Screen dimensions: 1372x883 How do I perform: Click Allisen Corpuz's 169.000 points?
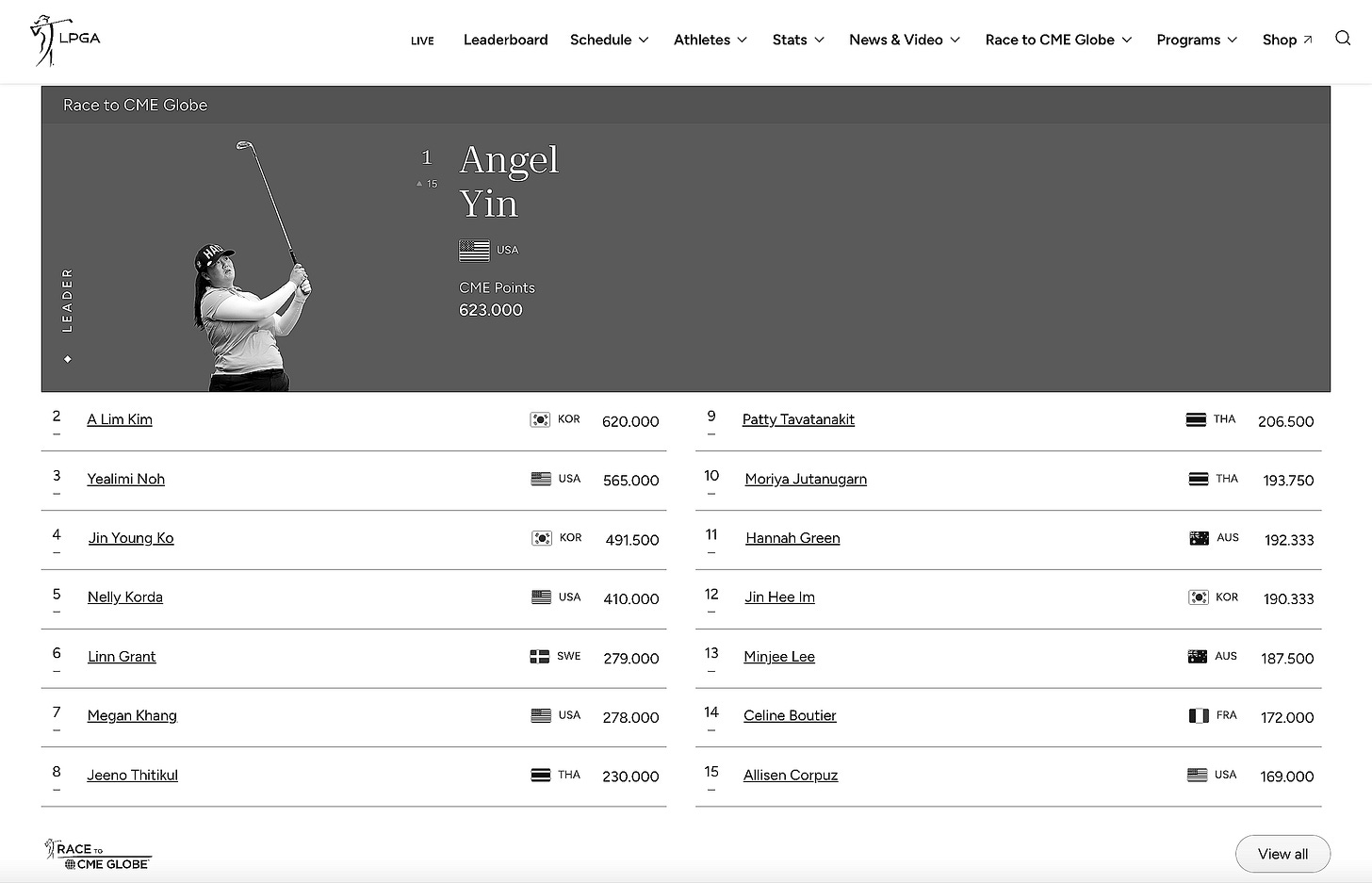[x=1286, y=777]
